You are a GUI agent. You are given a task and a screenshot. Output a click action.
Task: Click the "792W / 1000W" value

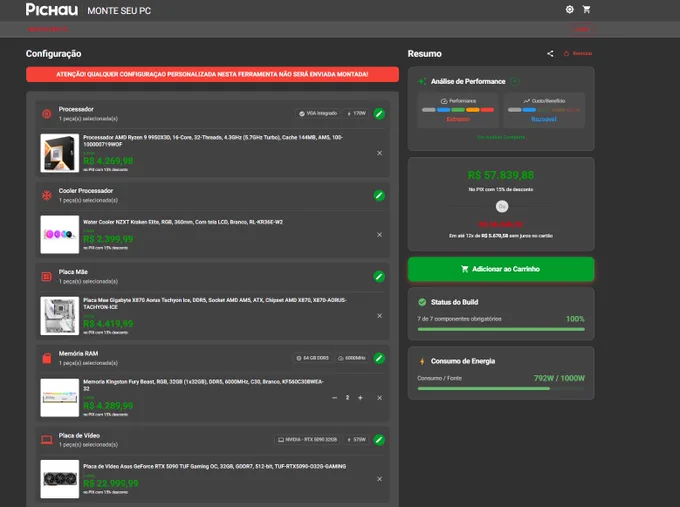559,378
